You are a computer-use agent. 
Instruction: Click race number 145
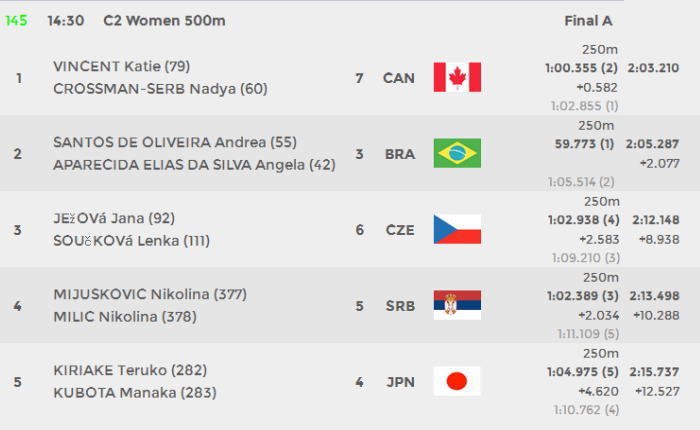16,21
